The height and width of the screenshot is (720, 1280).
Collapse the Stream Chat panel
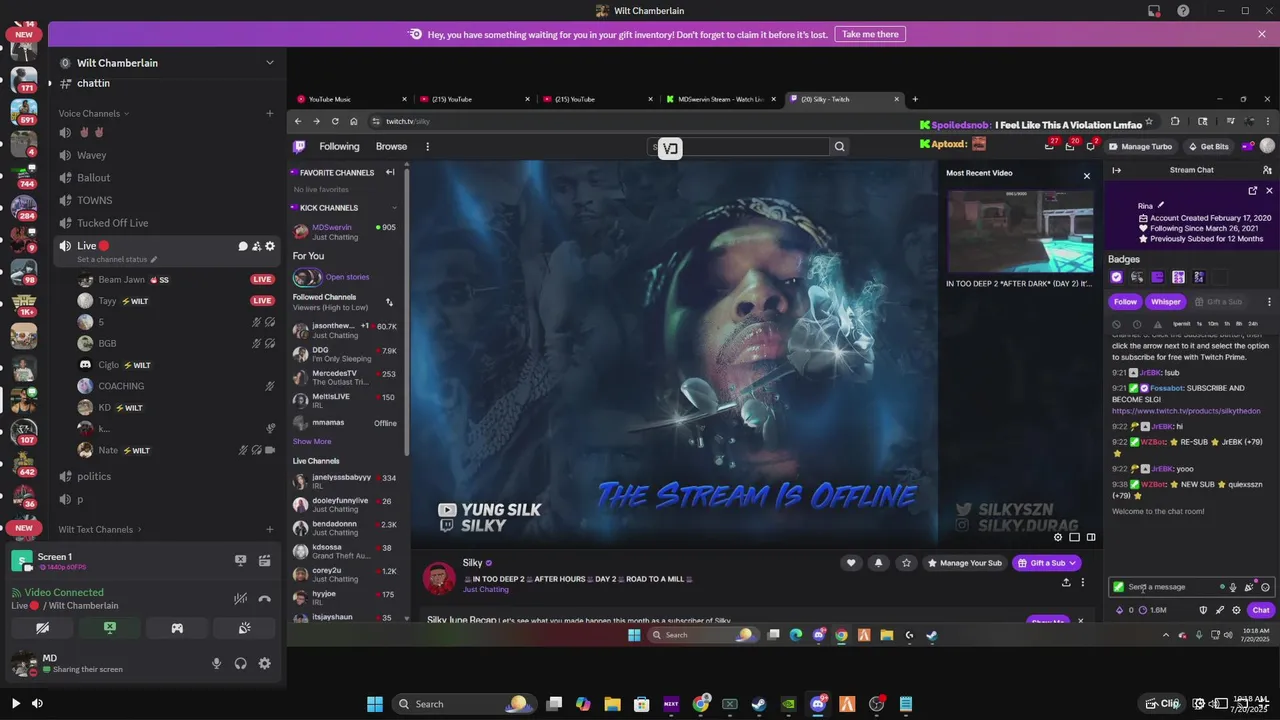tap(1117, 170)
